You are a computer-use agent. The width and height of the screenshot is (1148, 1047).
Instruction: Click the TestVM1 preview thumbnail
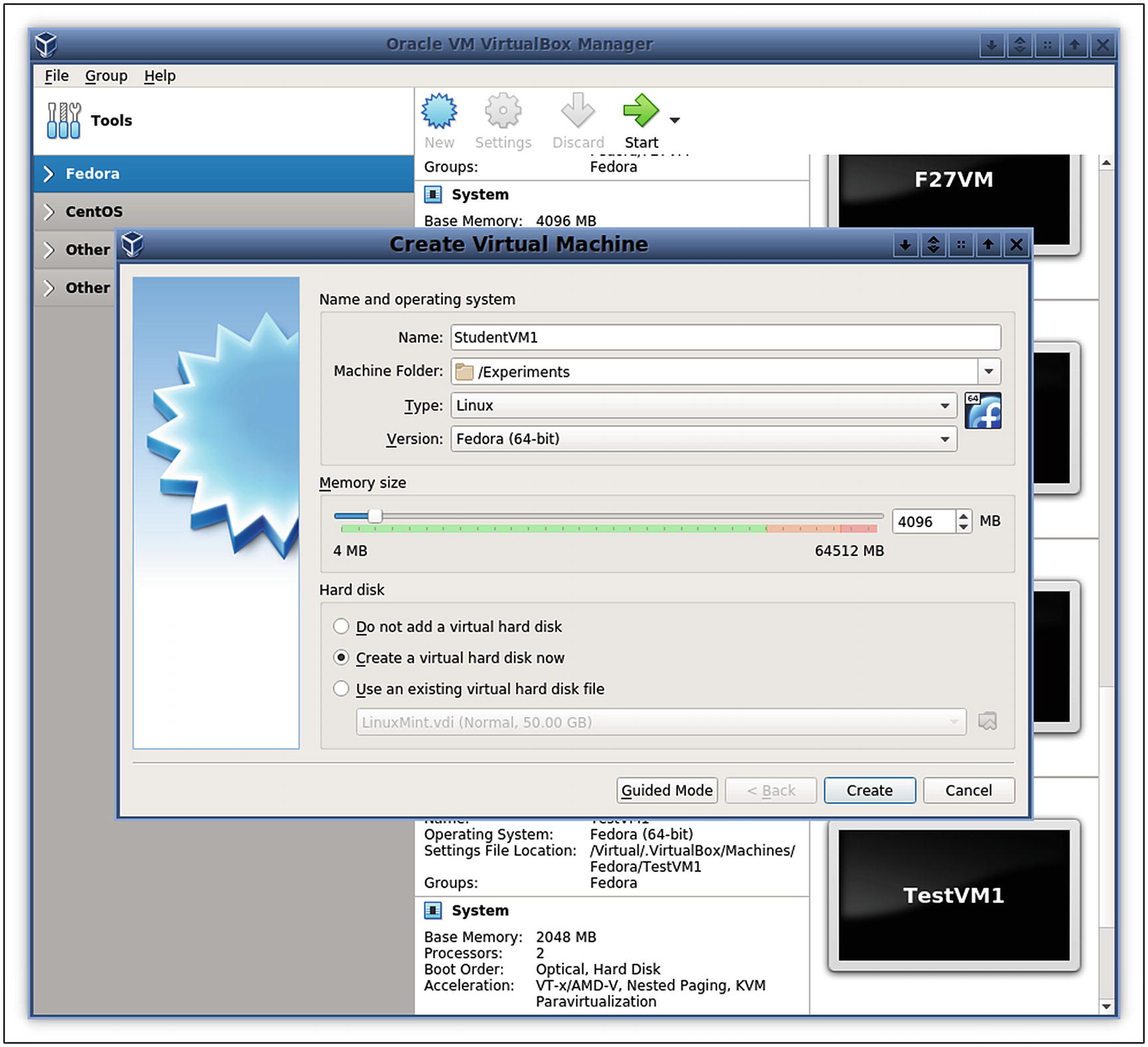click(954, 895)
